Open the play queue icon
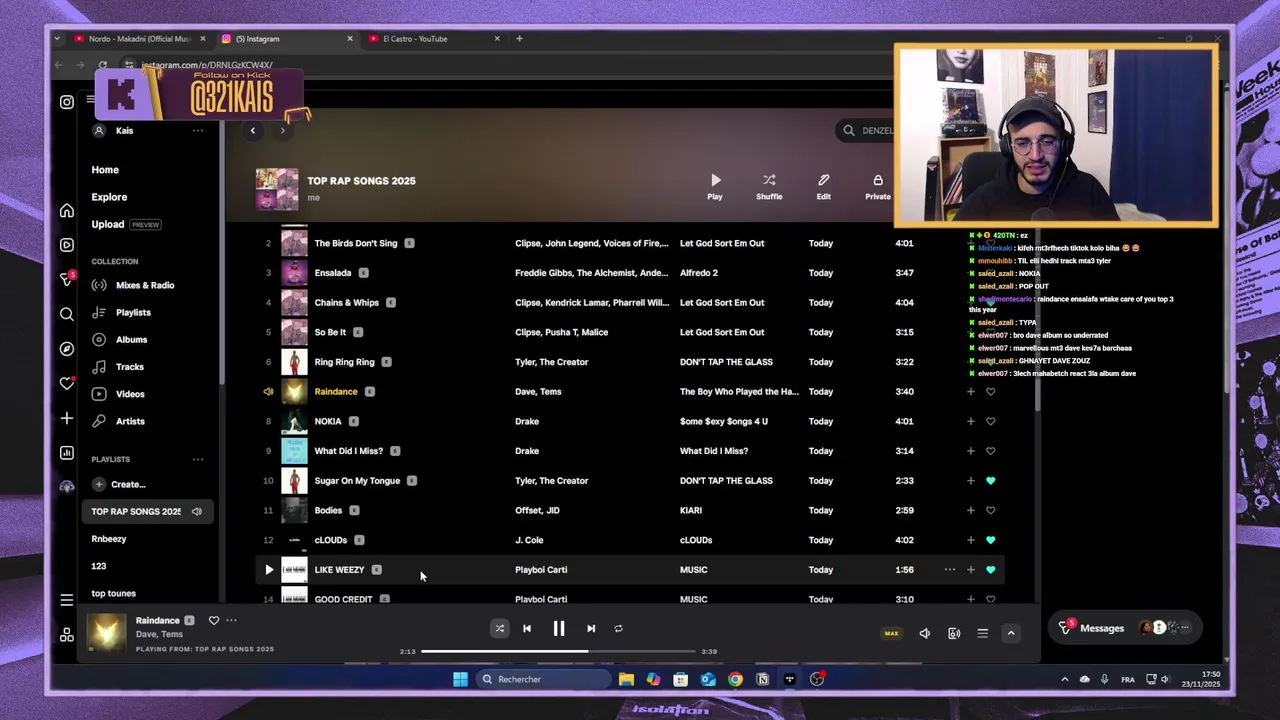Viewport: 1280px width, 720px height. [x=982, y=633]
